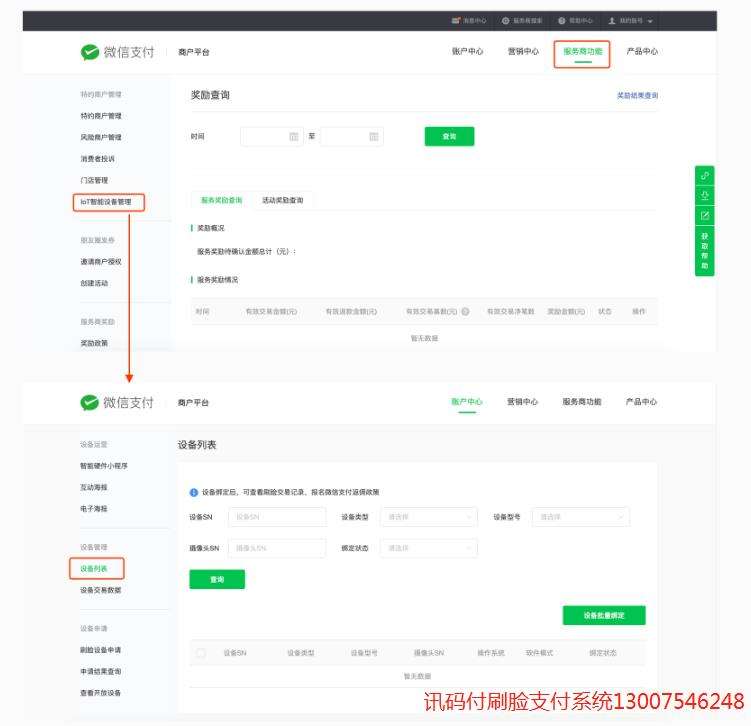This screenshot has width=751, height=726.
Task: Click the 奖励结果查询 link
Action: (x=637, y=95)
